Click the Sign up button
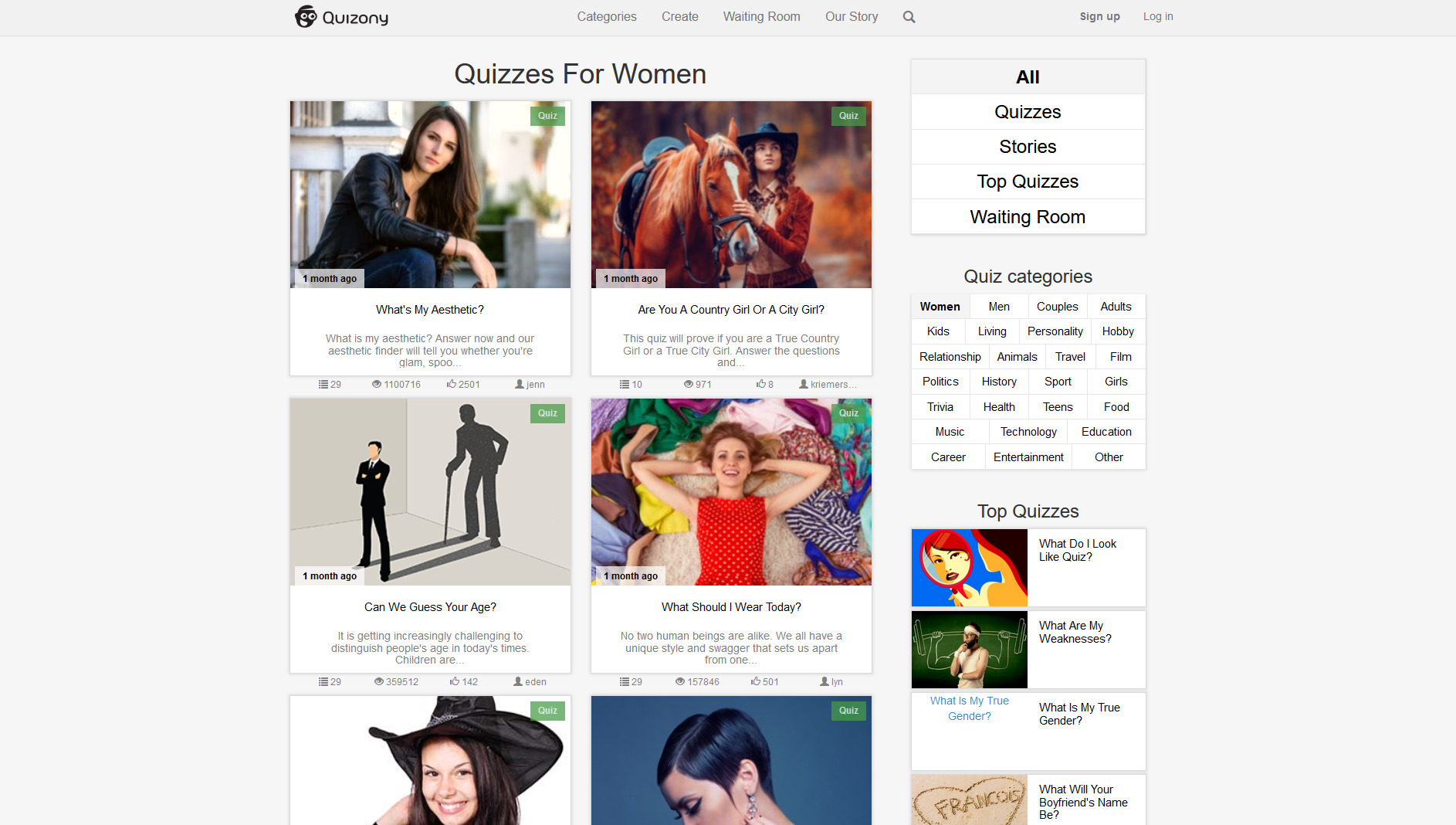1456x825 pixels. point(1099,16)
